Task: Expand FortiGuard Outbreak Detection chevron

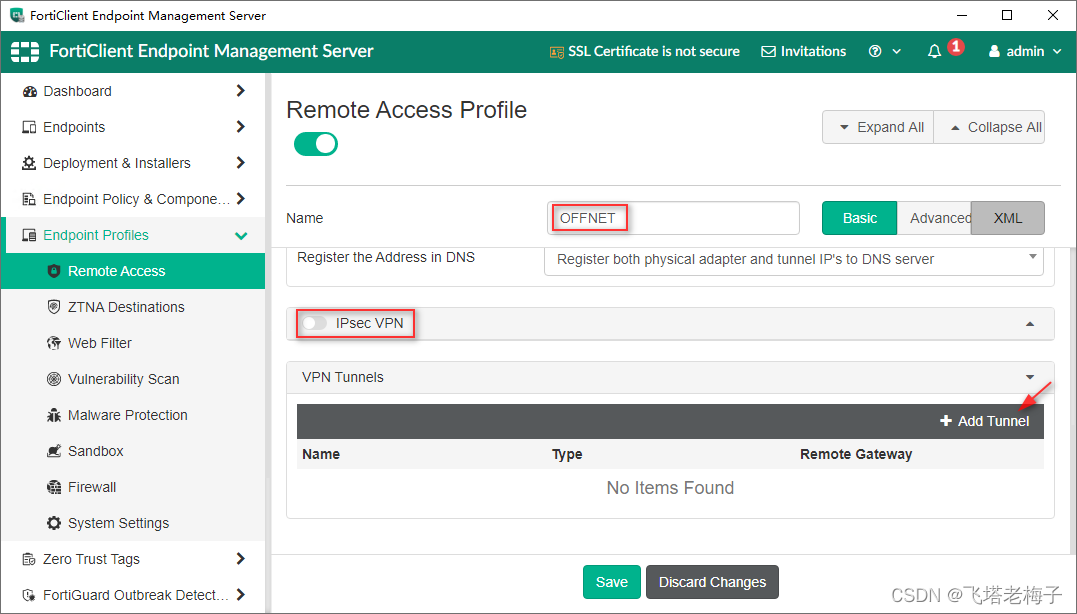Action: (x=240, y=595)
